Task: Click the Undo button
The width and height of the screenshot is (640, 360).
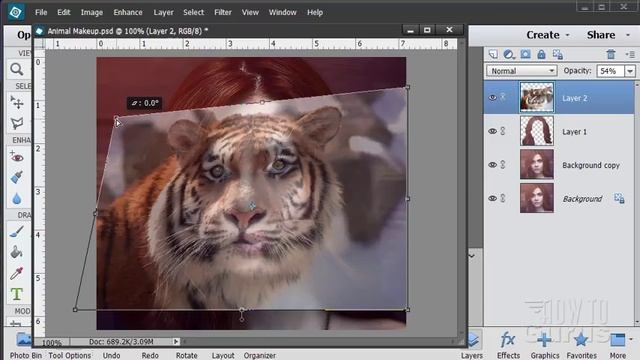Action: (111, 355)
